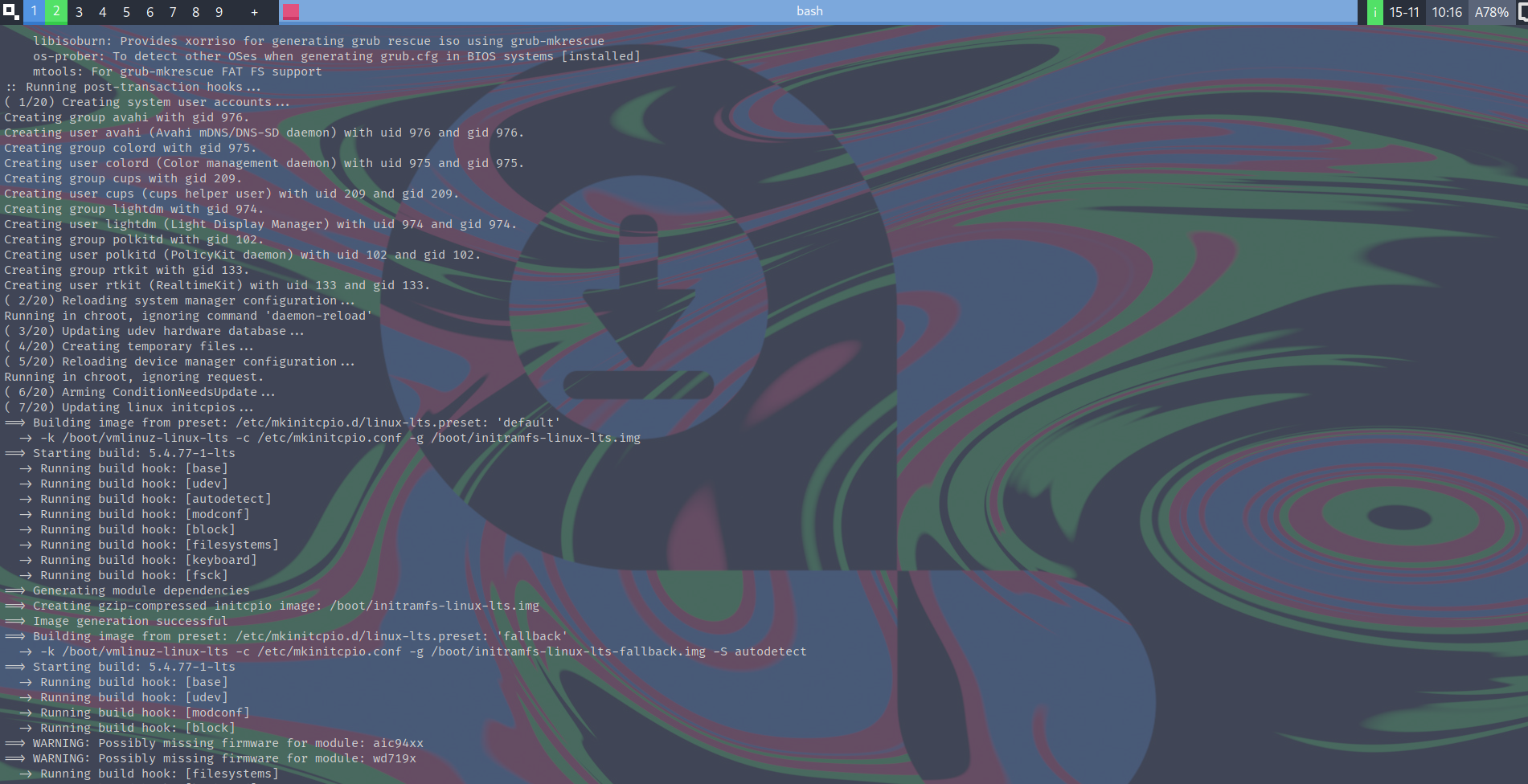Open workspace 4
Viewport: 1528px width, 784px height.
103,12
